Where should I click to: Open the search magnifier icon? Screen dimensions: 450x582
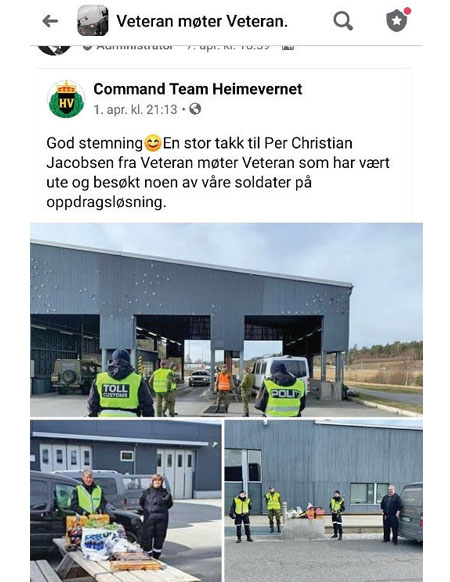[x=343, y=21]
